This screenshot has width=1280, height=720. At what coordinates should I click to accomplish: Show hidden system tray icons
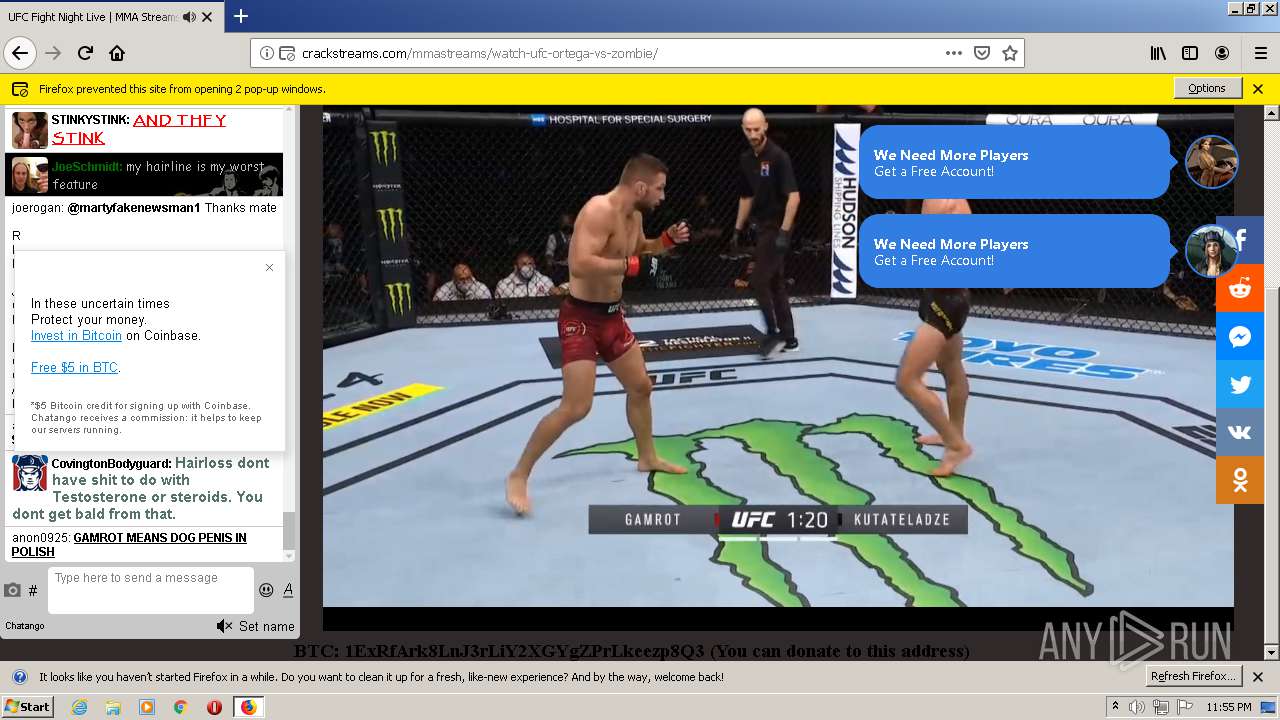1115,707
